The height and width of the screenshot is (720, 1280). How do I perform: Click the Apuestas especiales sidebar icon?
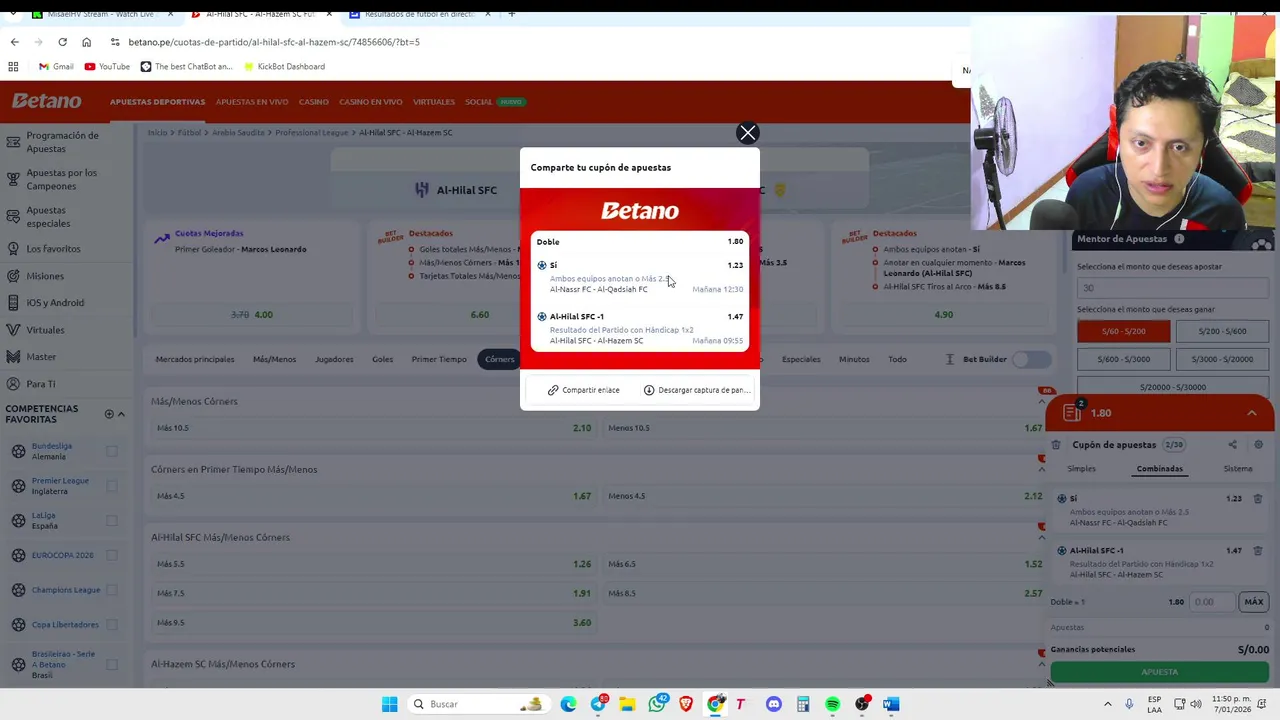13,217
